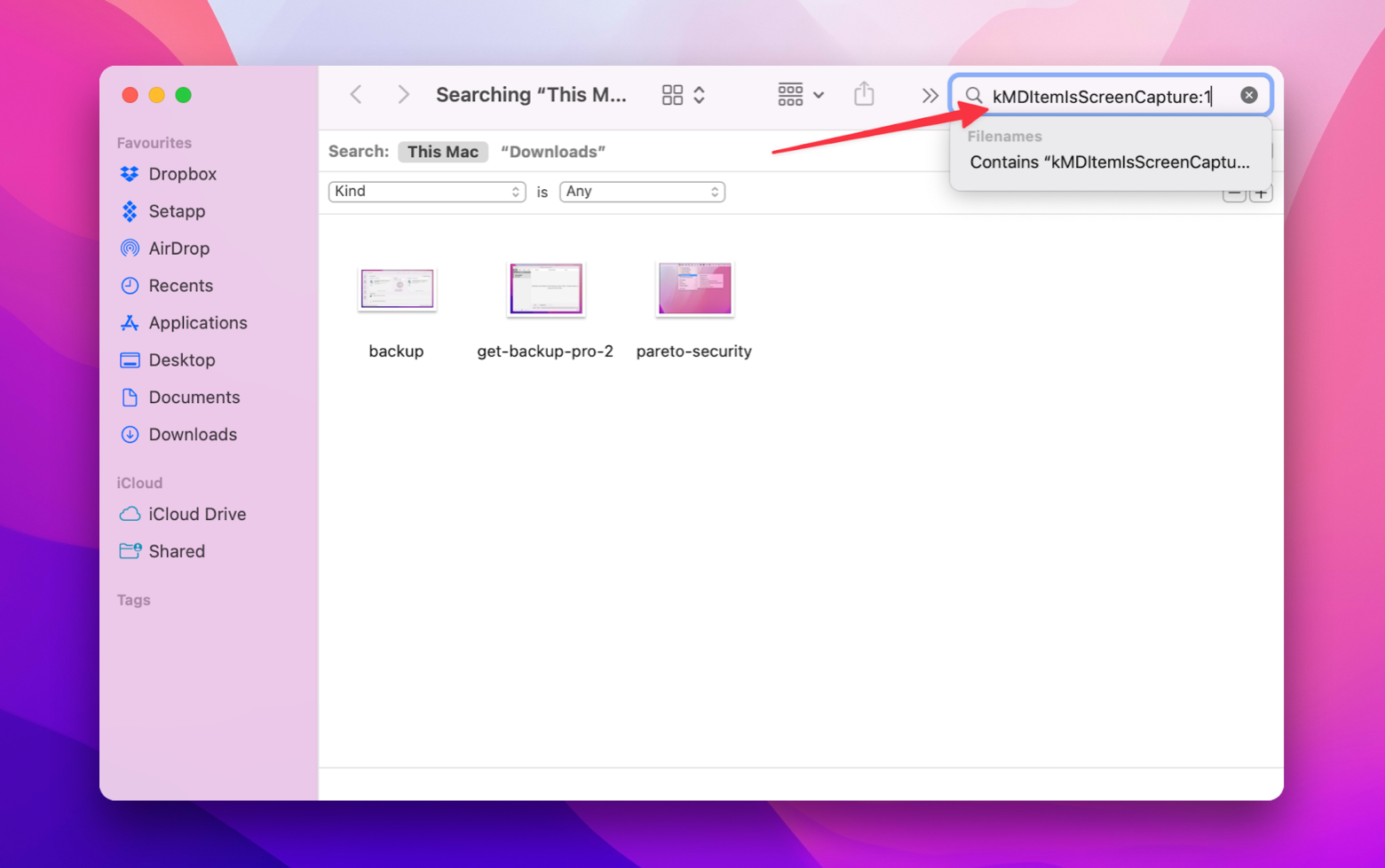This screenshot has height=868, width=1385.
Task: Open the Applications sidebar item
Action: (x=197, y=322)
